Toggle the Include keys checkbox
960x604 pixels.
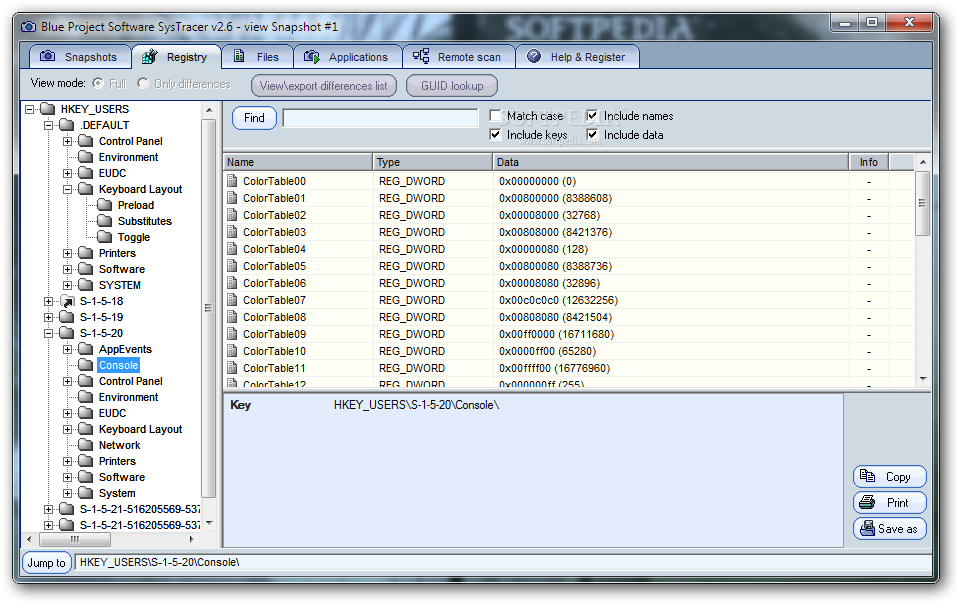pos(495,135)
